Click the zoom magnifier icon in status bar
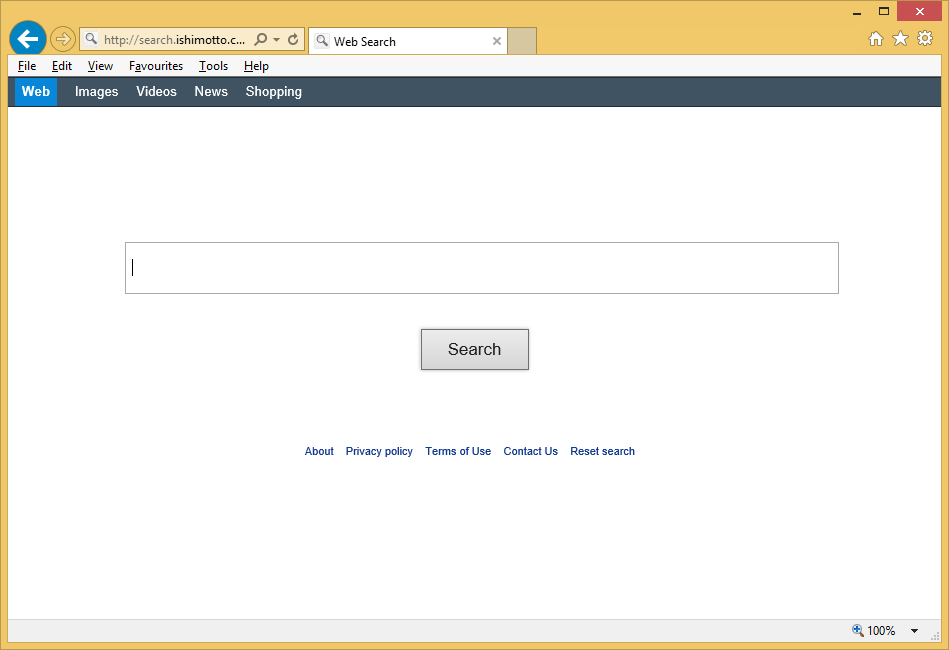This screenshot has width=949, height=650. [x=857, y=631]
